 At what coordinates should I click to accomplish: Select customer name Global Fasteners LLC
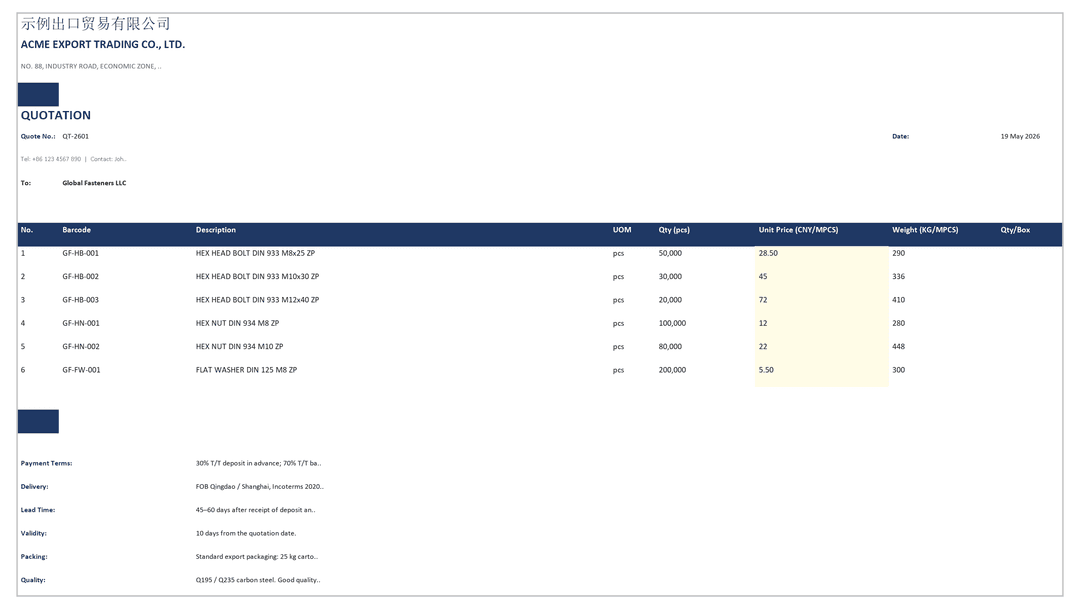pyautogui.click(x=94, y=183)
